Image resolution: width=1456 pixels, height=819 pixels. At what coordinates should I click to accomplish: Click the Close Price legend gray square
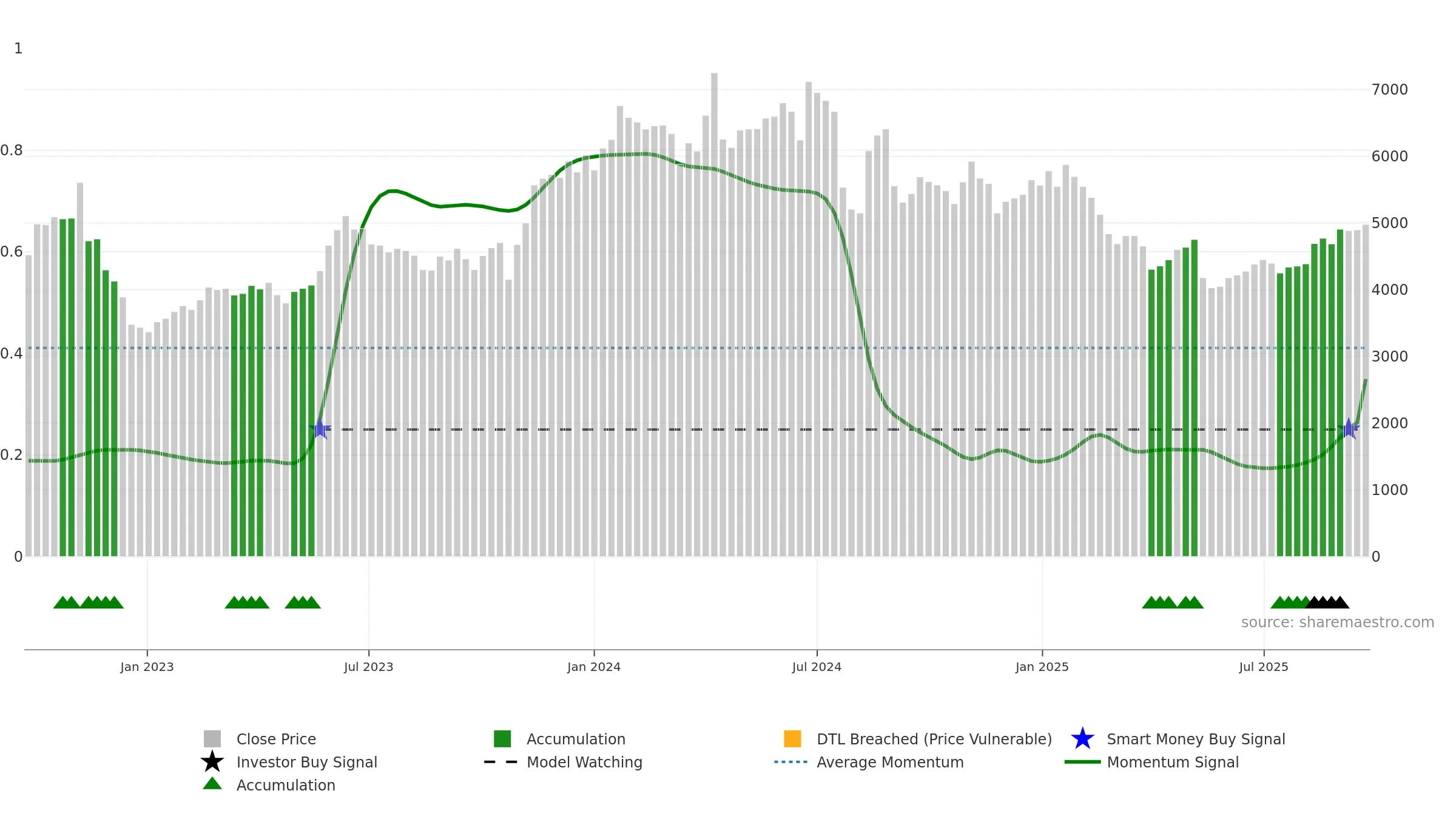pos(212,738)
